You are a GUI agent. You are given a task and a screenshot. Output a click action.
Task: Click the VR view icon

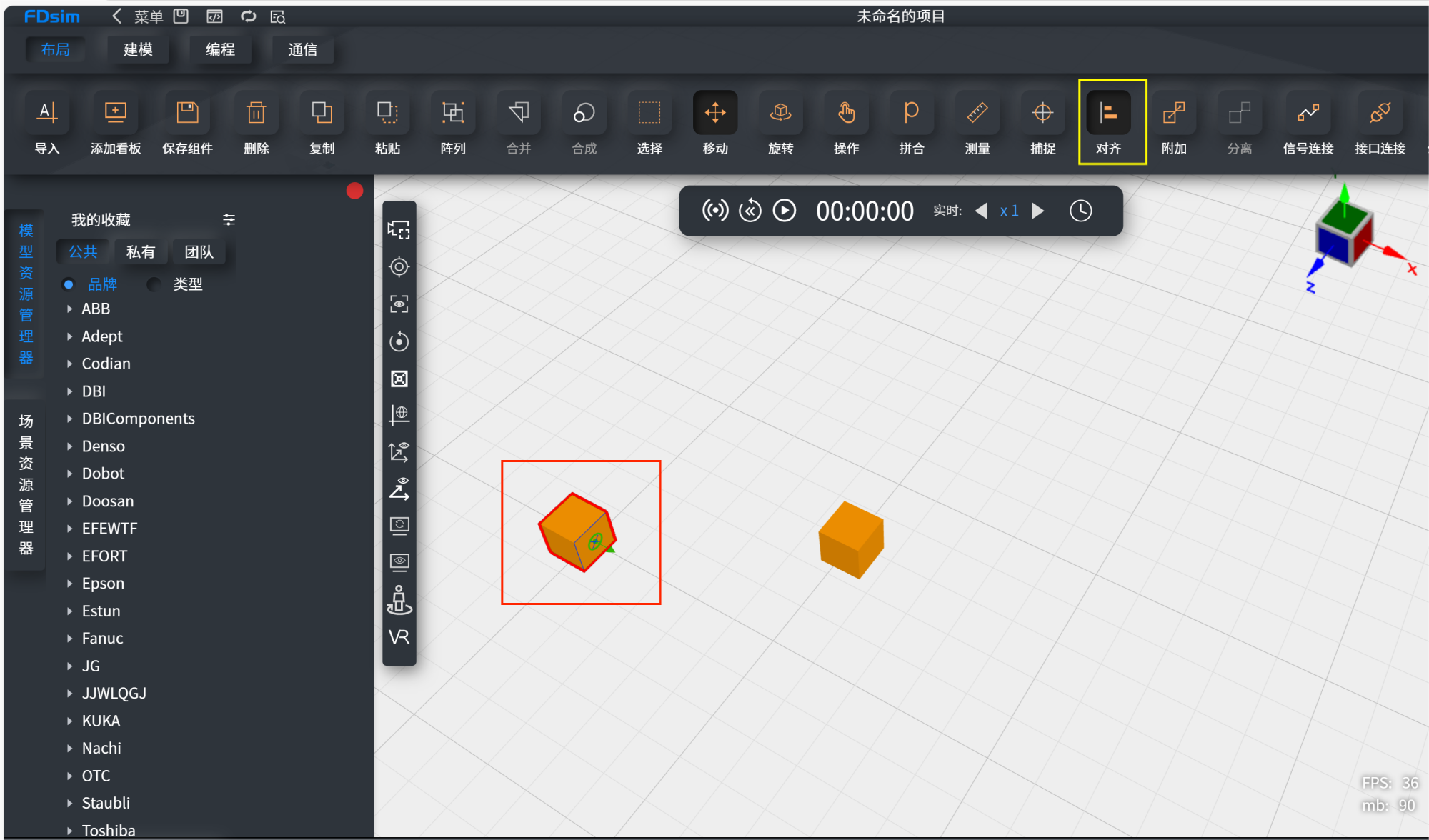click(399, 636)
